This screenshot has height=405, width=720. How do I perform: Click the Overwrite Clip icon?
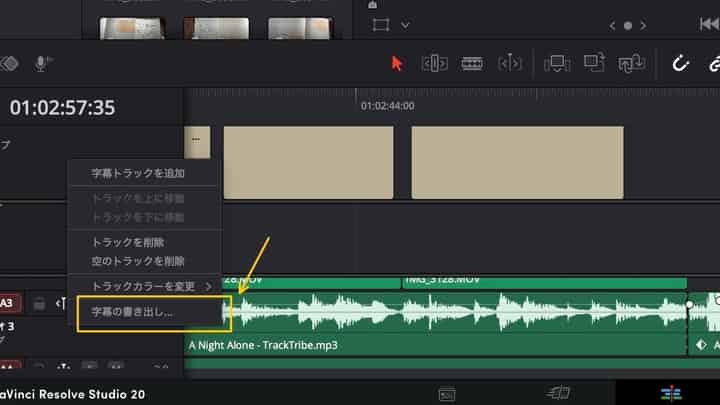[x=594, y=63]
